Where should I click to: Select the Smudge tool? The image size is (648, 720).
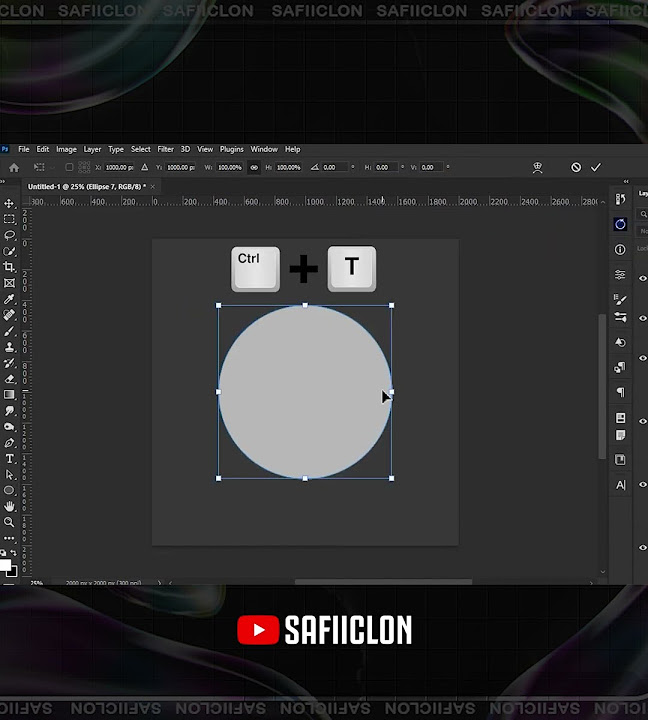9,411
